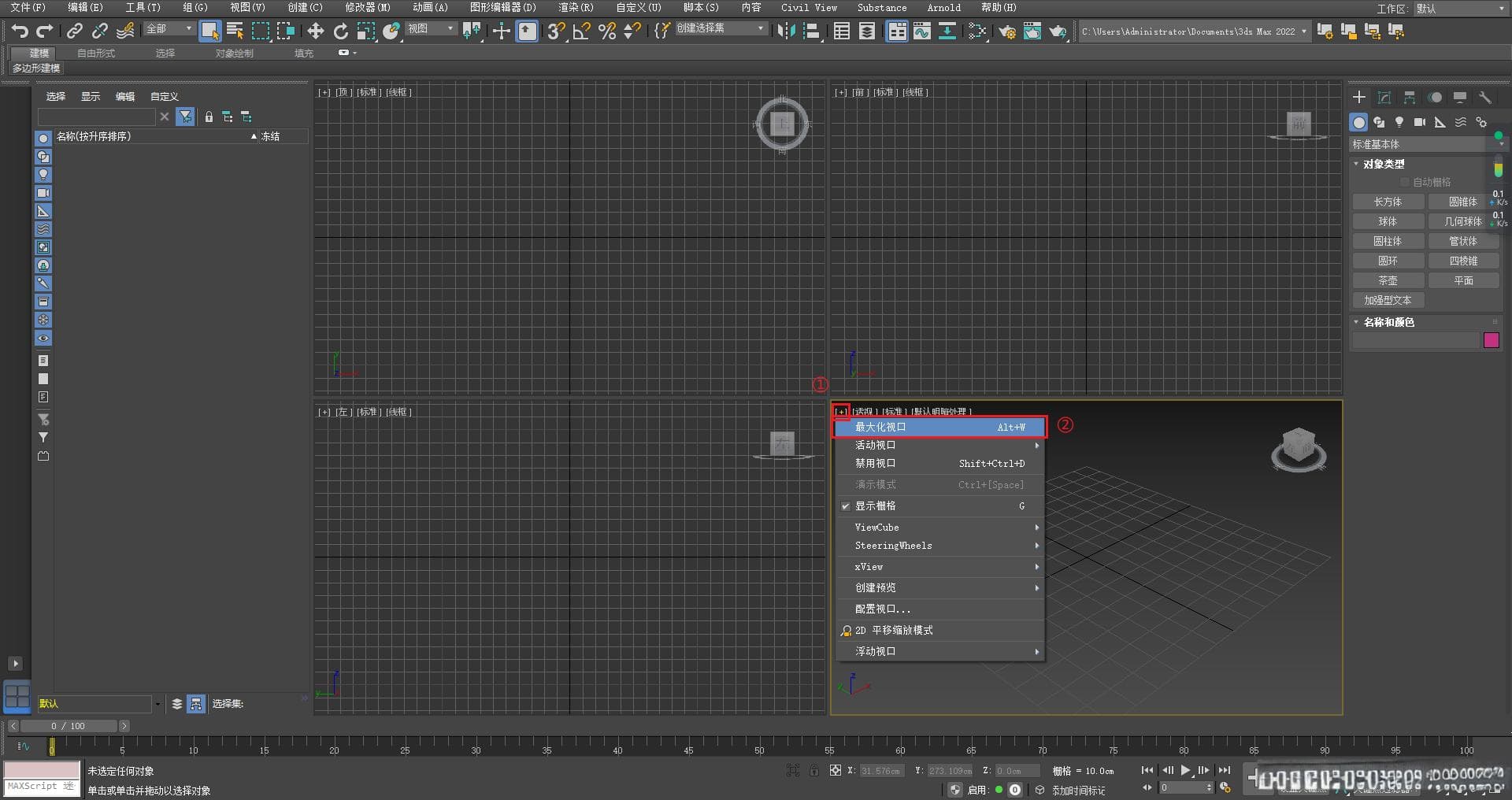Click the Undo arrow icon

20,31
